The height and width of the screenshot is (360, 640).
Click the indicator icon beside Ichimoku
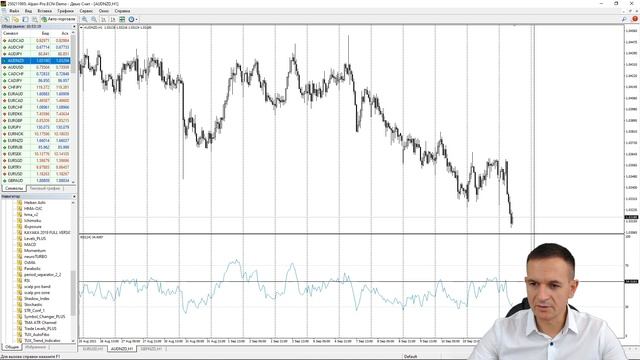click(x=19, y=220)
